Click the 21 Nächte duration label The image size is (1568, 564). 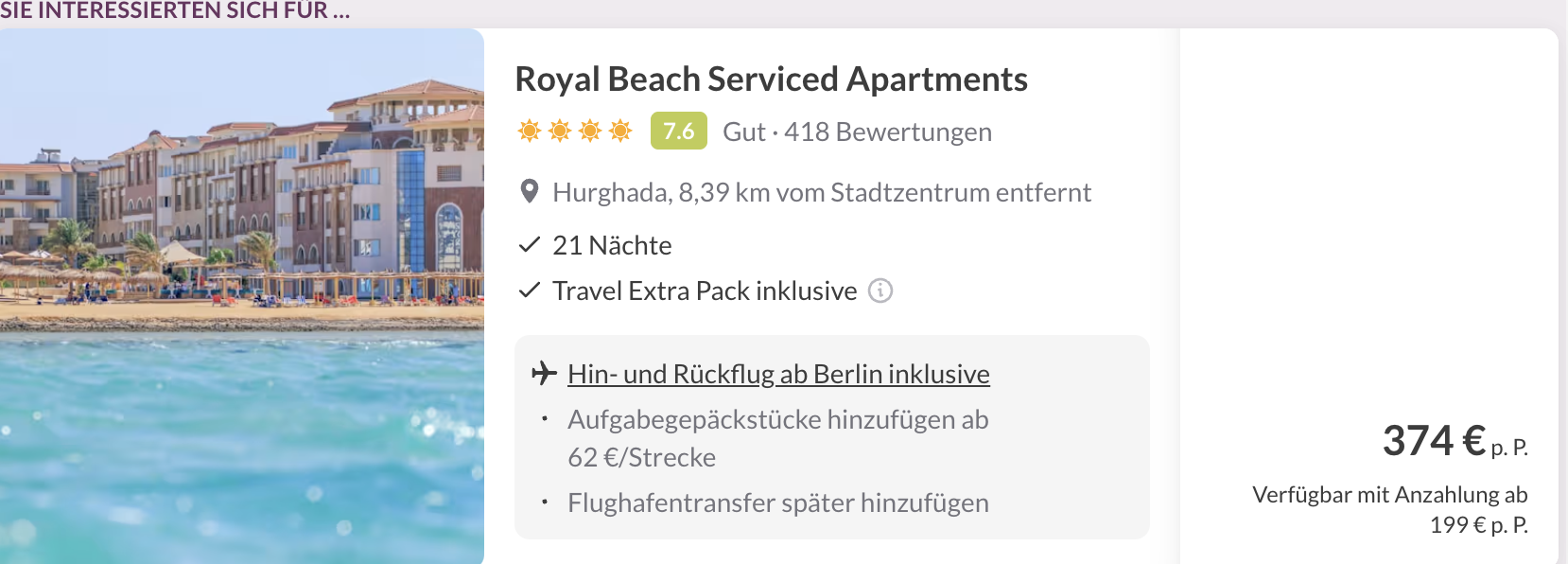[612, 245]
